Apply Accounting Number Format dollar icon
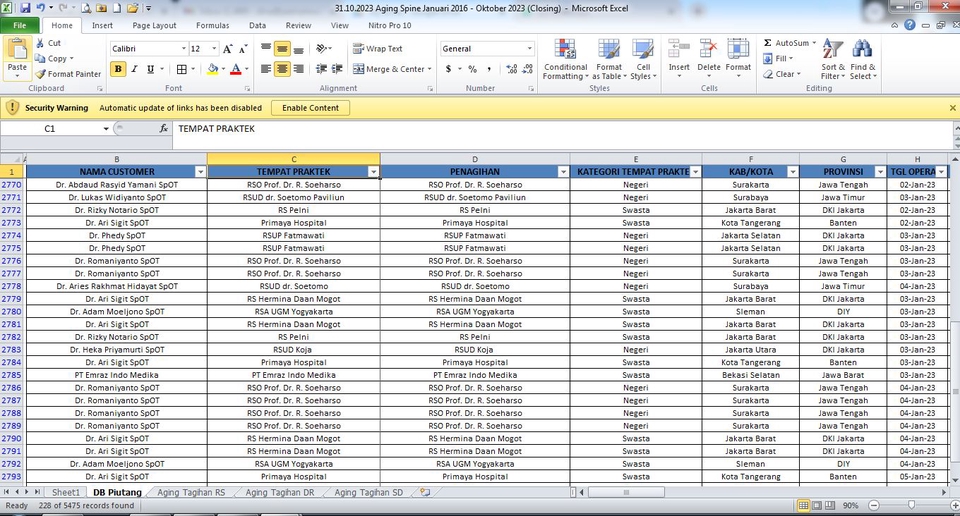Screen dimensions: 960x516 449,69
